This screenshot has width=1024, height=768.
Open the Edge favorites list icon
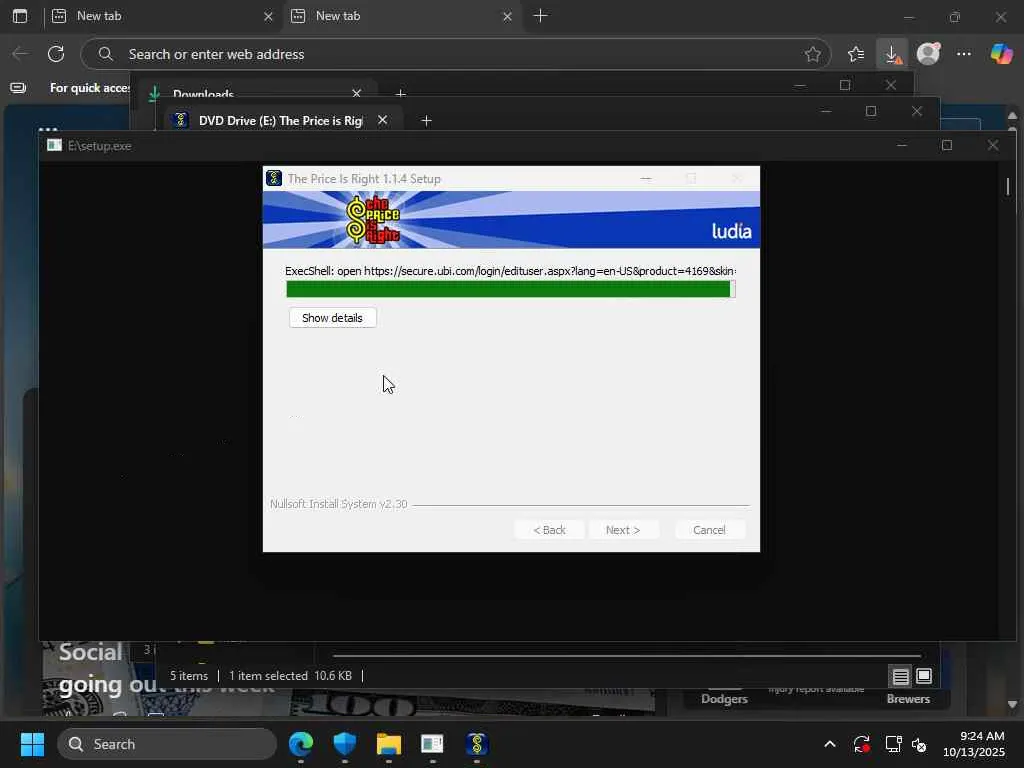tap(856, 54)
